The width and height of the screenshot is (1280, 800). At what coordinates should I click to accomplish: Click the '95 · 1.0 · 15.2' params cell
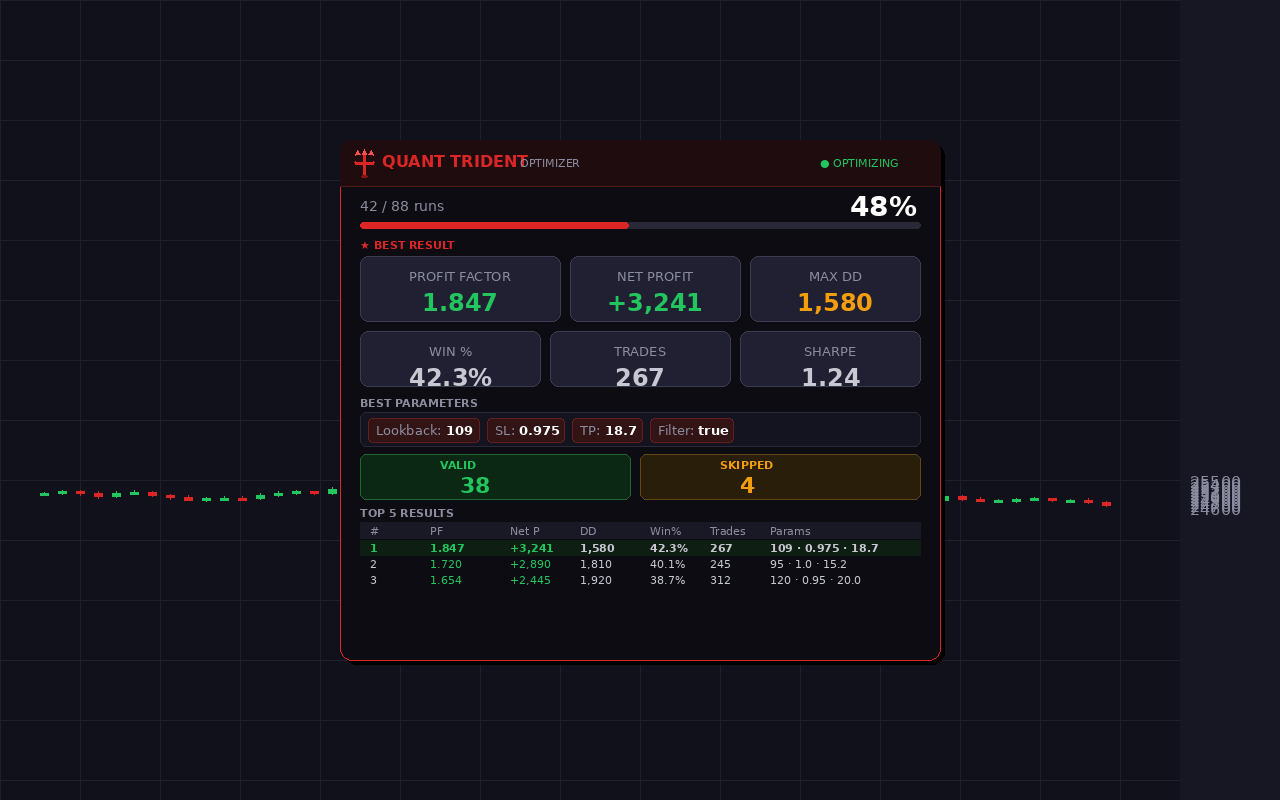[x=808, y=564]
